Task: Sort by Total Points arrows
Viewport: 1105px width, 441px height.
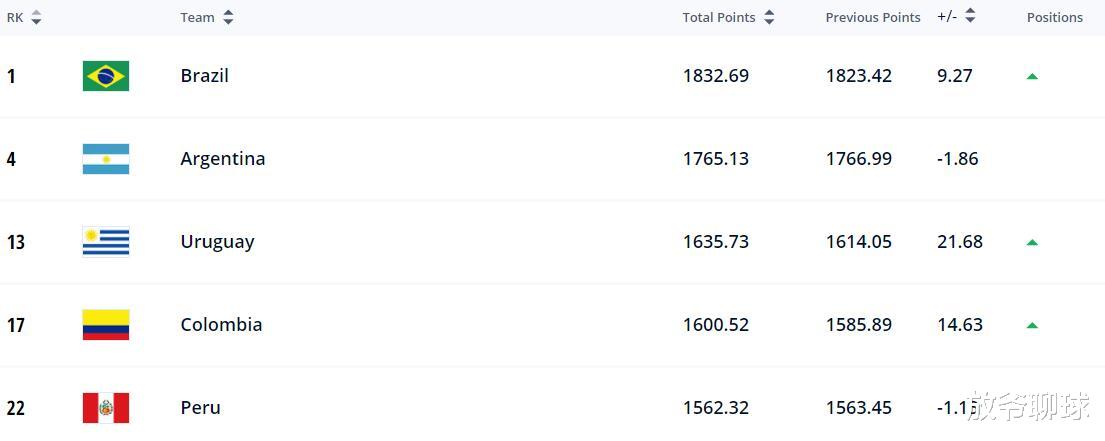Action: (x=769, y=18)
